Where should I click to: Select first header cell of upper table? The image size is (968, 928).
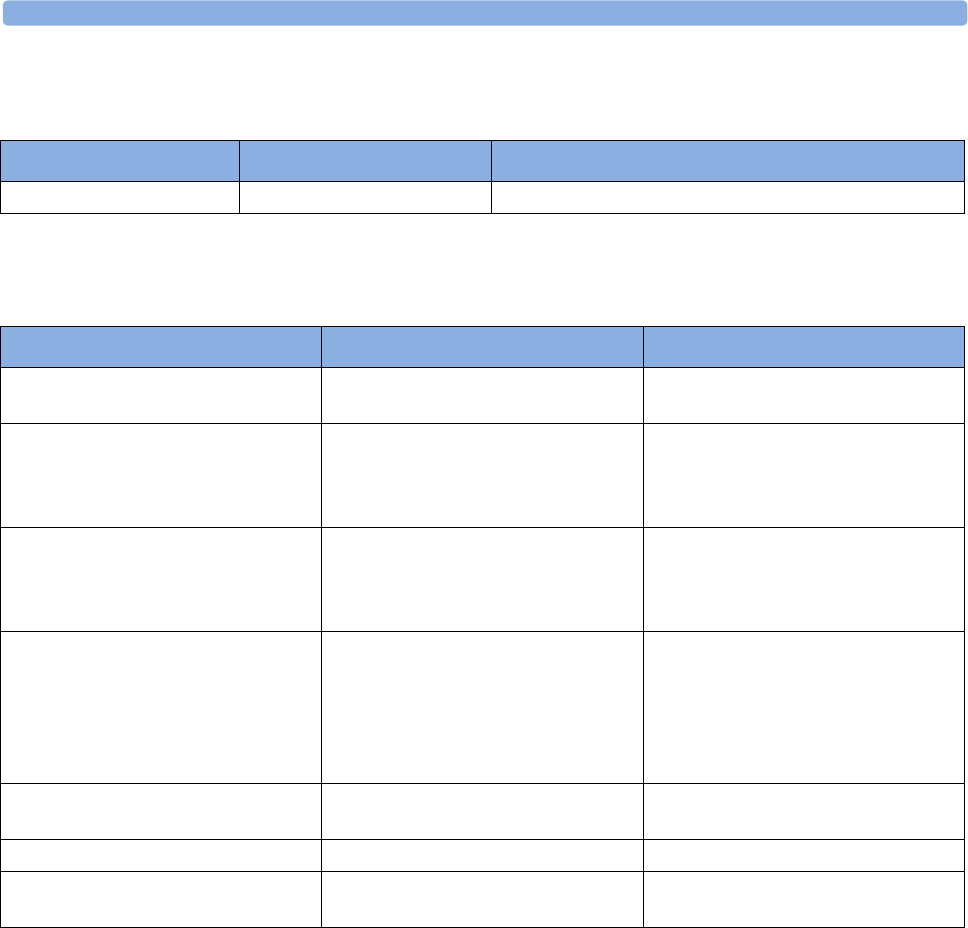pyautogui.click(x=120, y=161)
